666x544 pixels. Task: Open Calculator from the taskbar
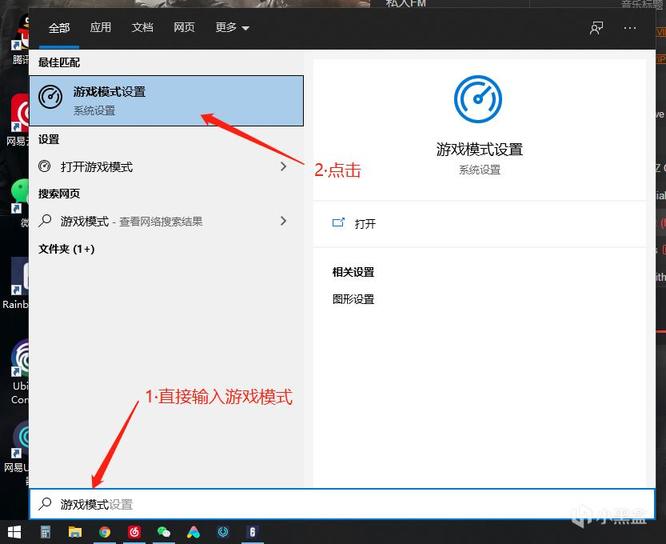(46, 532)
